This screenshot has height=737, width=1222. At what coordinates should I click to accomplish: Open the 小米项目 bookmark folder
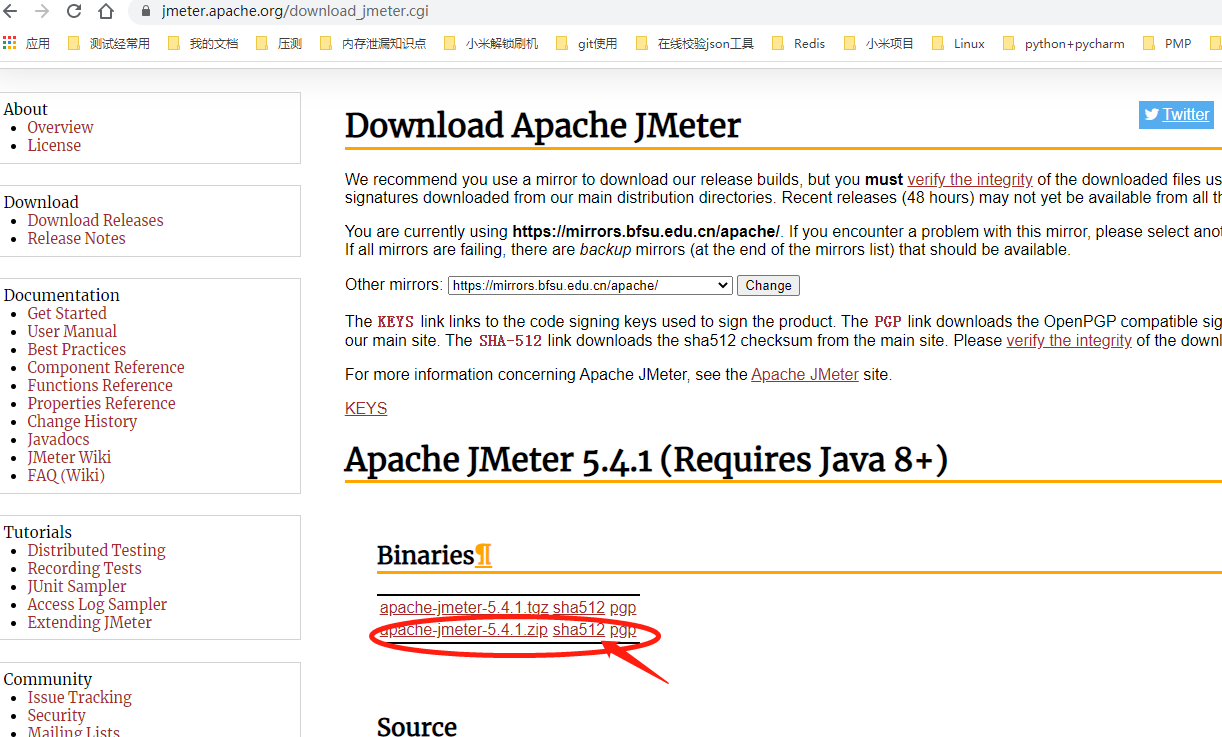coord(879,43)
